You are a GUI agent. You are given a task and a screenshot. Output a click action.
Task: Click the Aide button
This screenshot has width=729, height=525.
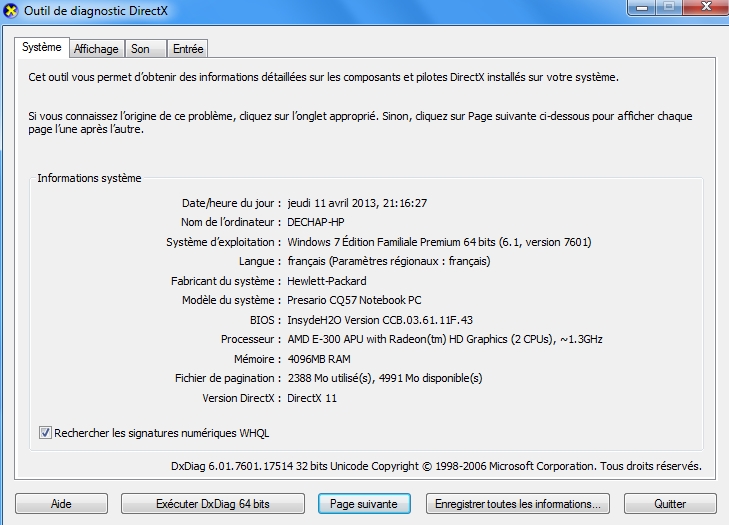point(61,504)
